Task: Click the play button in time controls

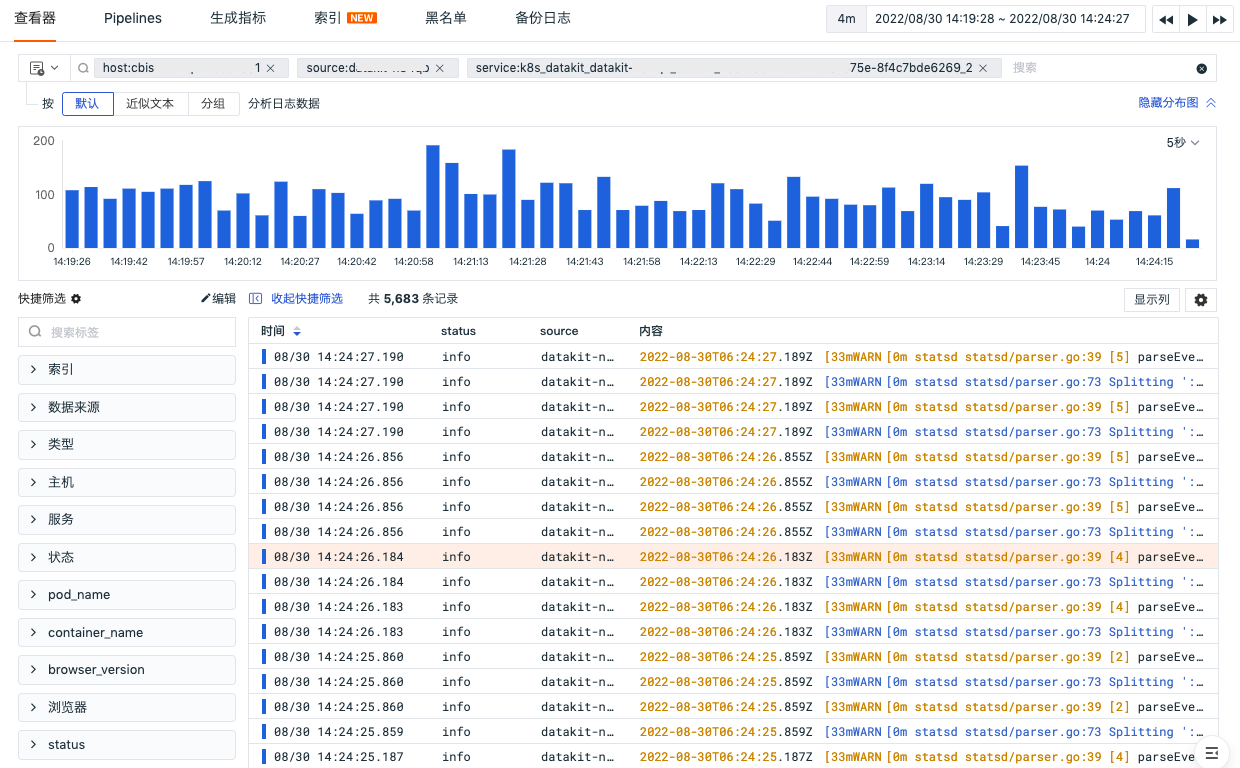Action: (1192, 19)
